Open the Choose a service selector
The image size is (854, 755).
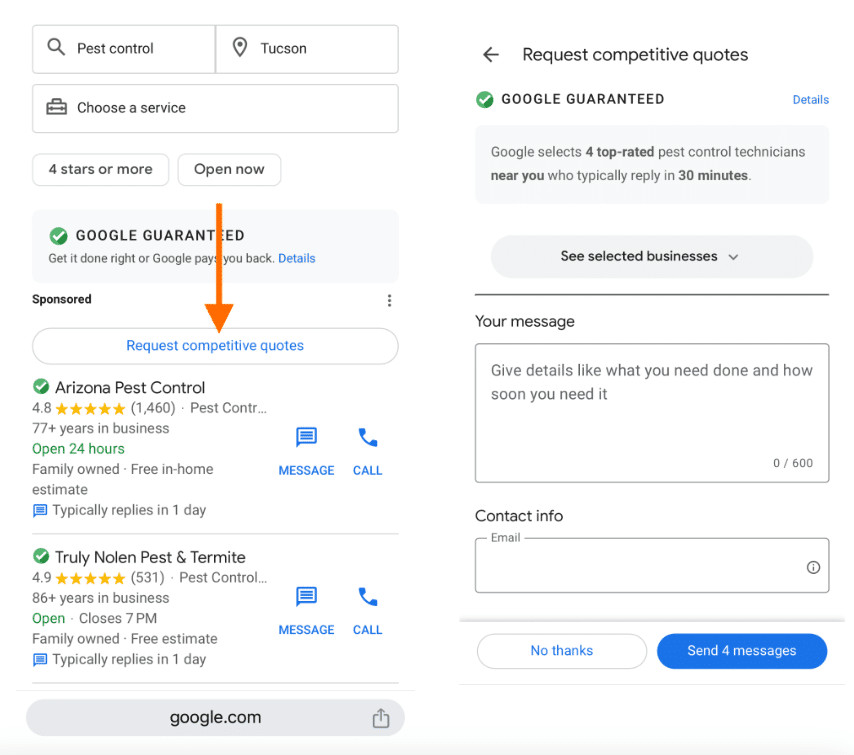215,108
